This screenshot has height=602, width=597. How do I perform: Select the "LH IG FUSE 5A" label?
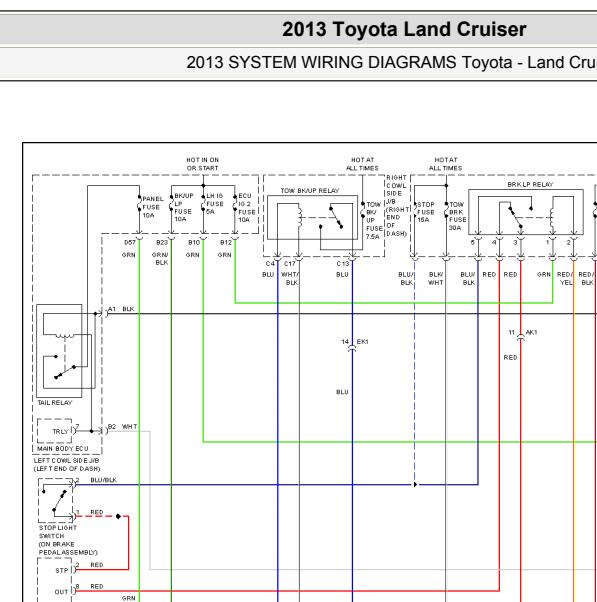click(x=215, y=203)
